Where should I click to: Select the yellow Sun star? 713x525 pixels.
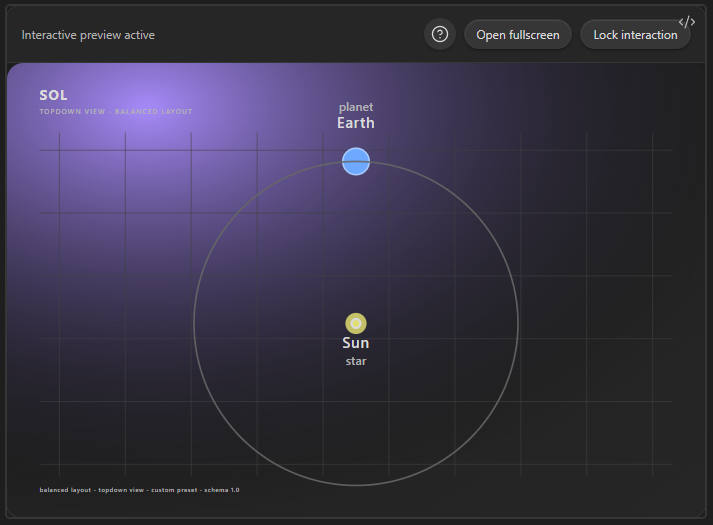pyautogui.click(x=356, y=324)
